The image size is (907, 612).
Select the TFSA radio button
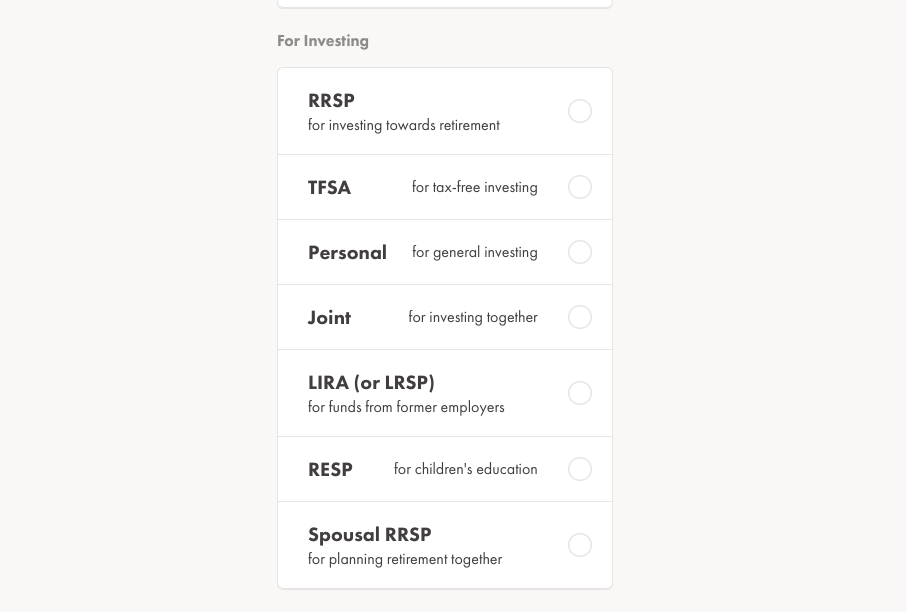580,187
